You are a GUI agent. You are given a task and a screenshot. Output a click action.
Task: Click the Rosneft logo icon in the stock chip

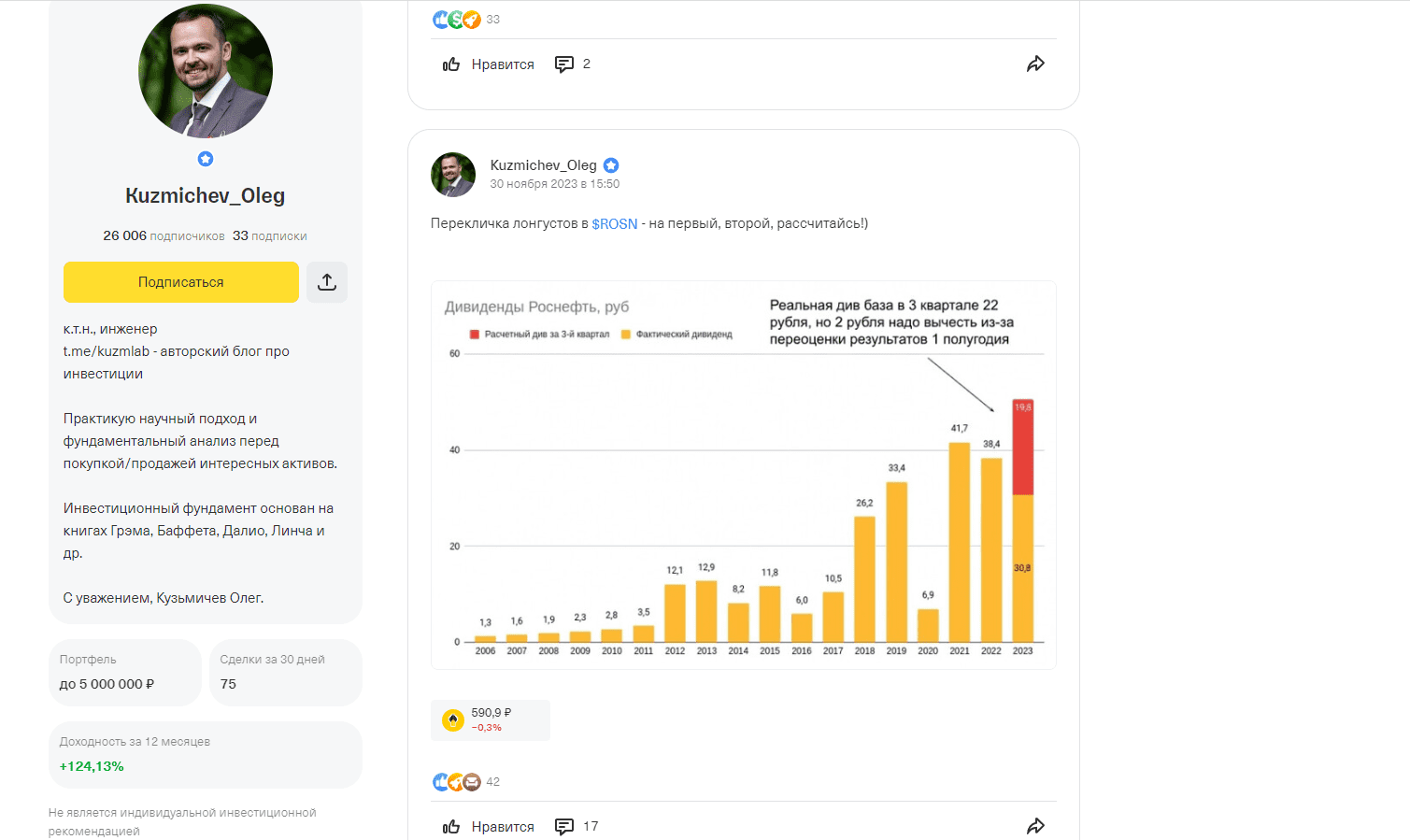(453, 720)
